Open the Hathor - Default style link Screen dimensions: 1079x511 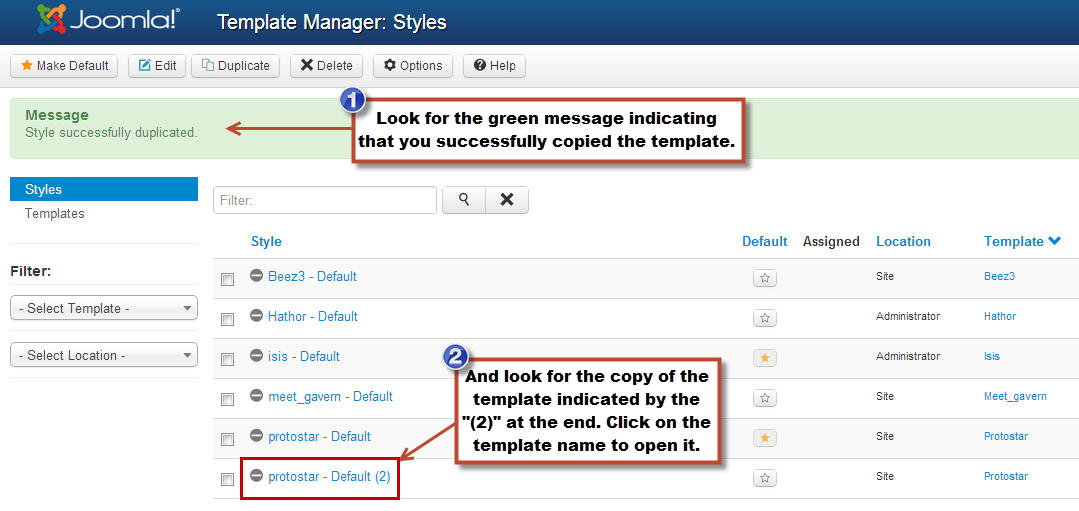click(313, 316)
